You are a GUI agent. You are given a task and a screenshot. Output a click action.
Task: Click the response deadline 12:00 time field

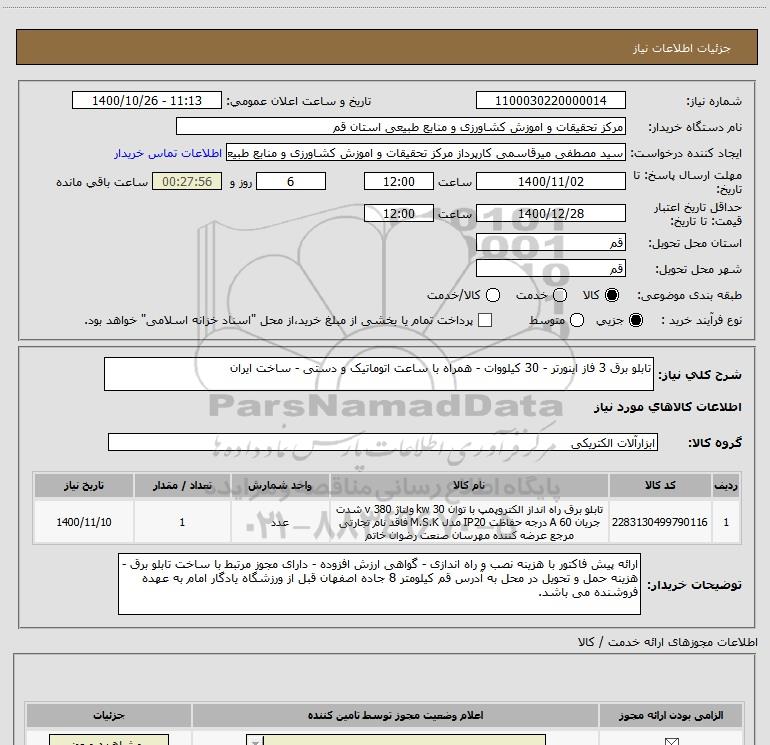click(399, 181)
